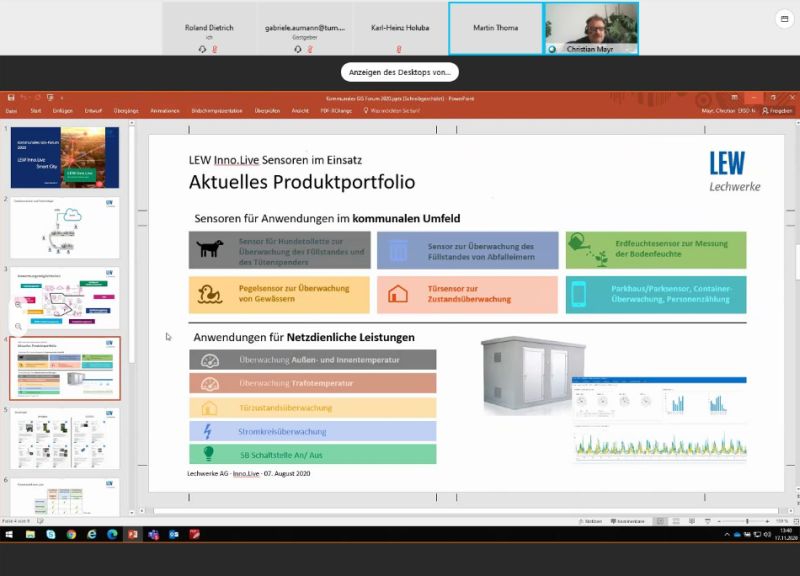
Task: Click Christian Mayr's video tile
Action: 591,29
